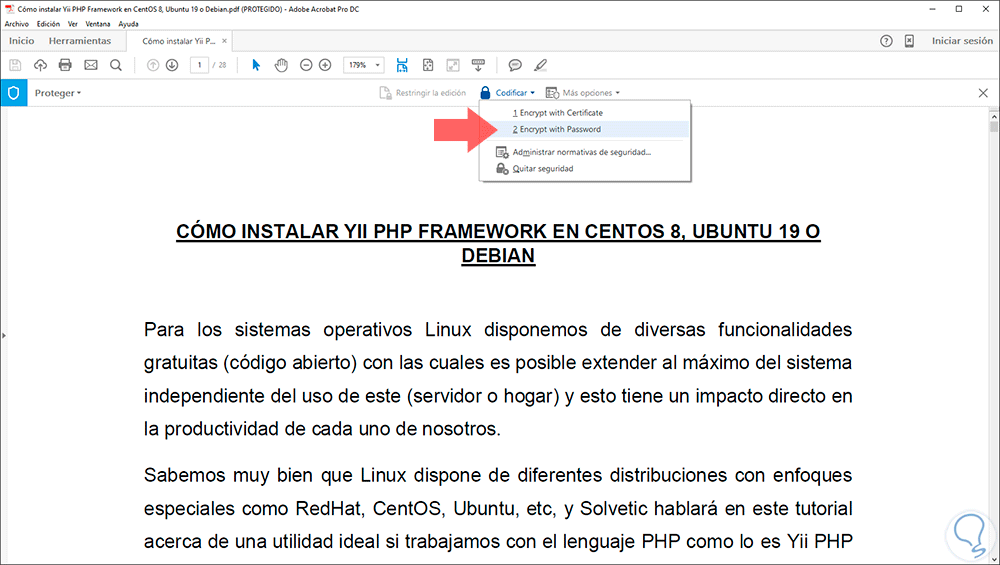Click padlock icon beside Codificar
The height and width of the screenshot is (565, 1000).
485,93
